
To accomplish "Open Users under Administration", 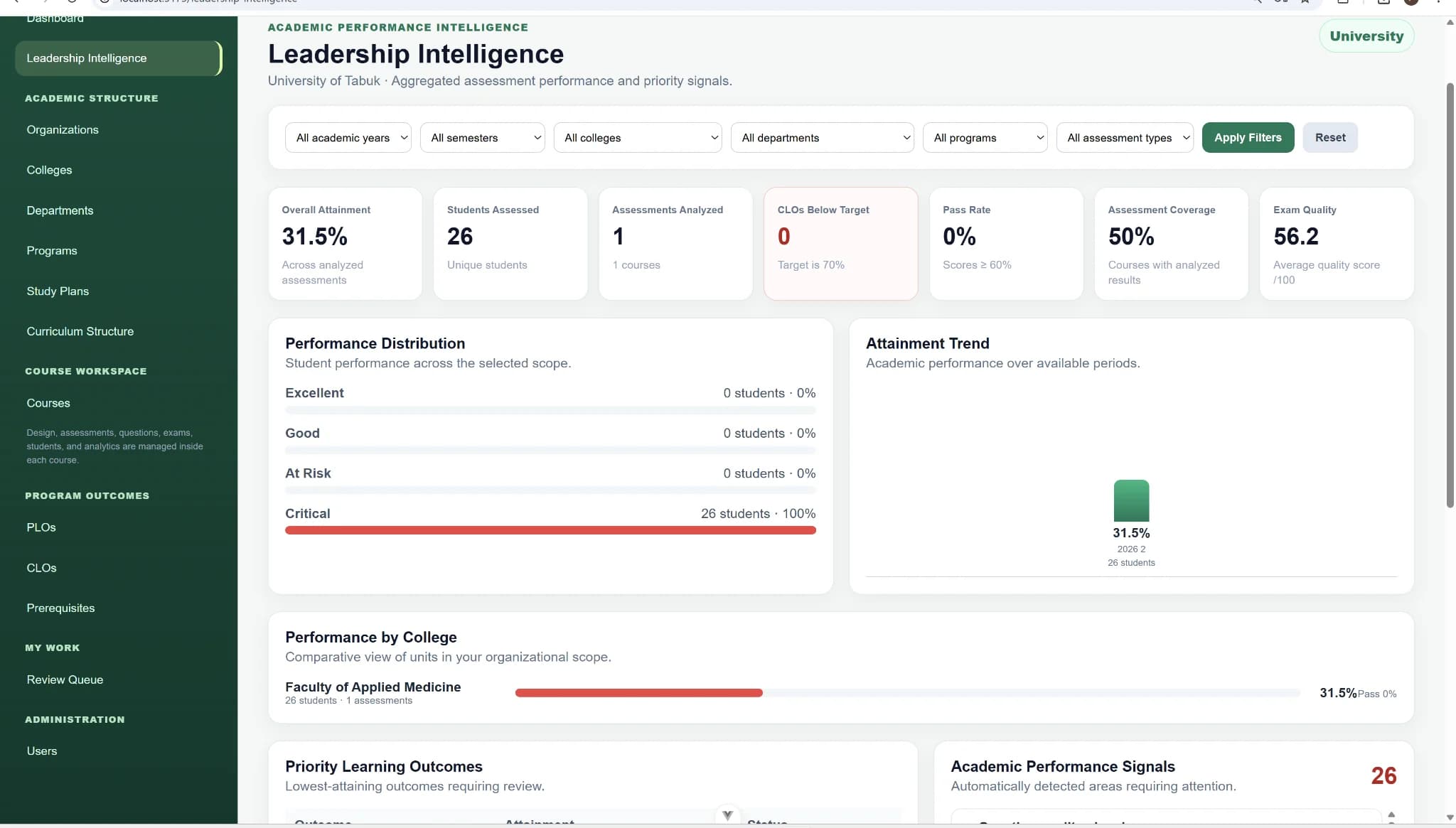I will [42, 751].
